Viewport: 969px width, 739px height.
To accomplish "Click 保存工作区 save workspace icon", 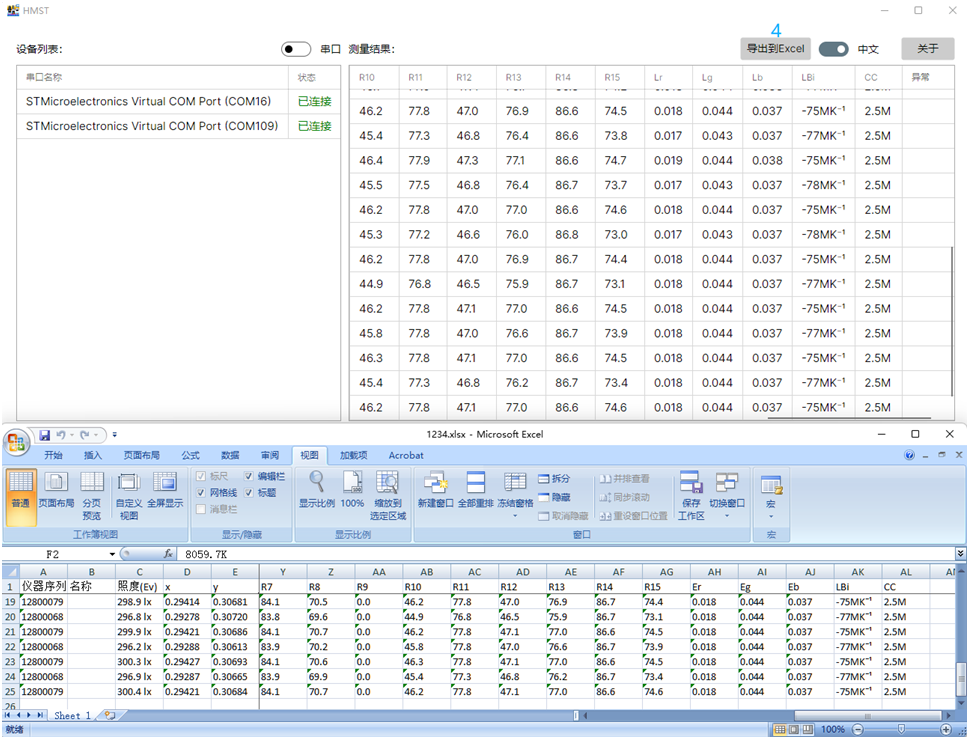I will [690, 494].
